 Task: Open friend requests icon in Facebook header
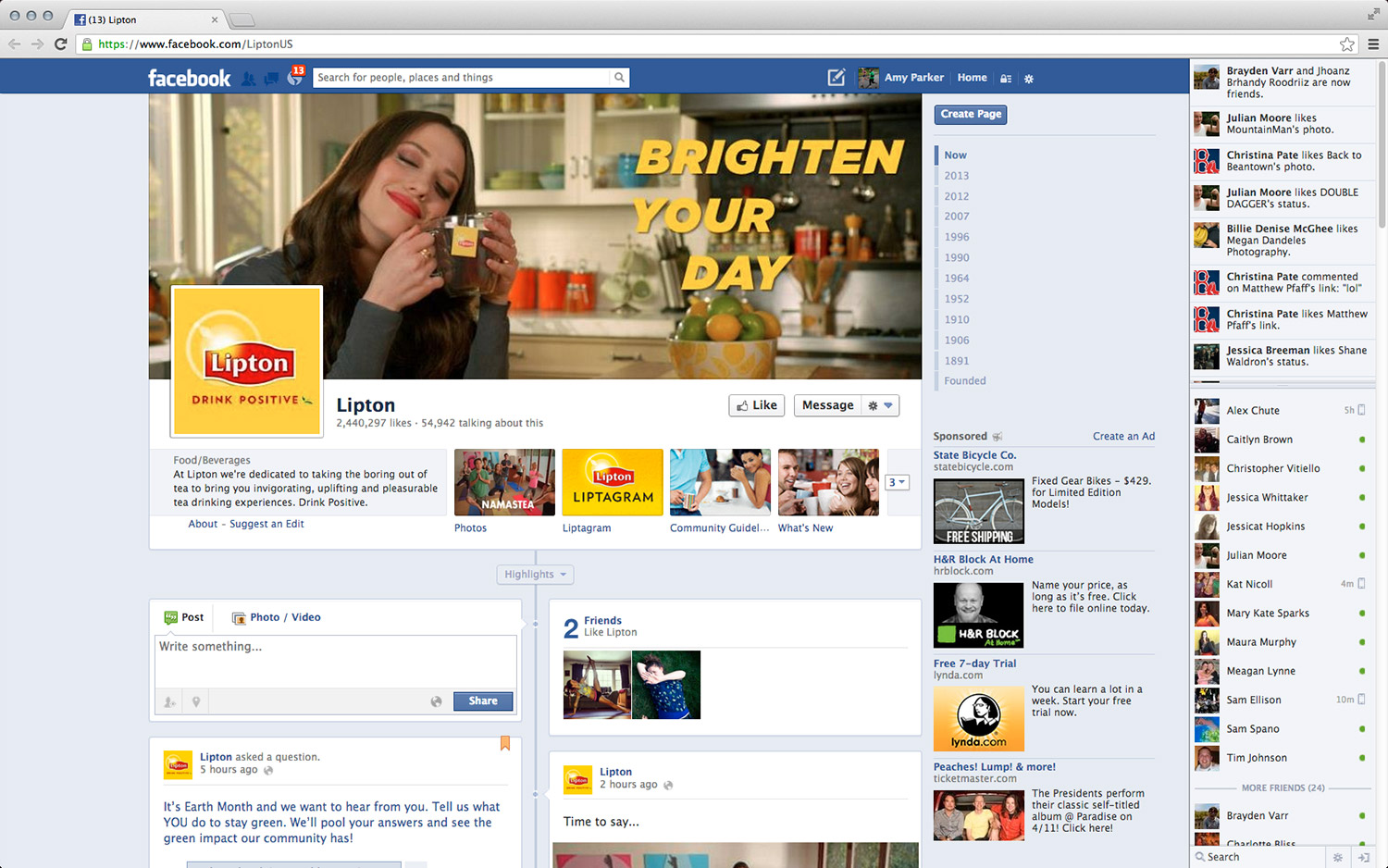click(x=248, y=79)
